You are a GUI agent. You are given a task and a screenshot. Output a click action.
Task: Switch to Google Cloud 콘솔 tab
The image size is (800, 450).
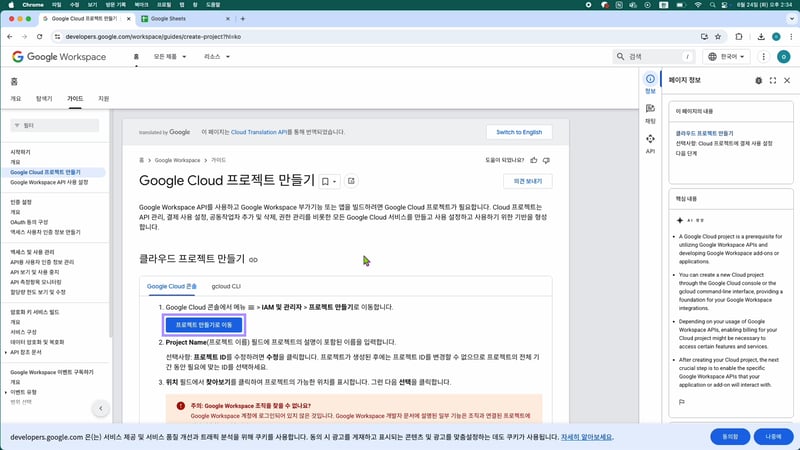click(x=171, y=287)
